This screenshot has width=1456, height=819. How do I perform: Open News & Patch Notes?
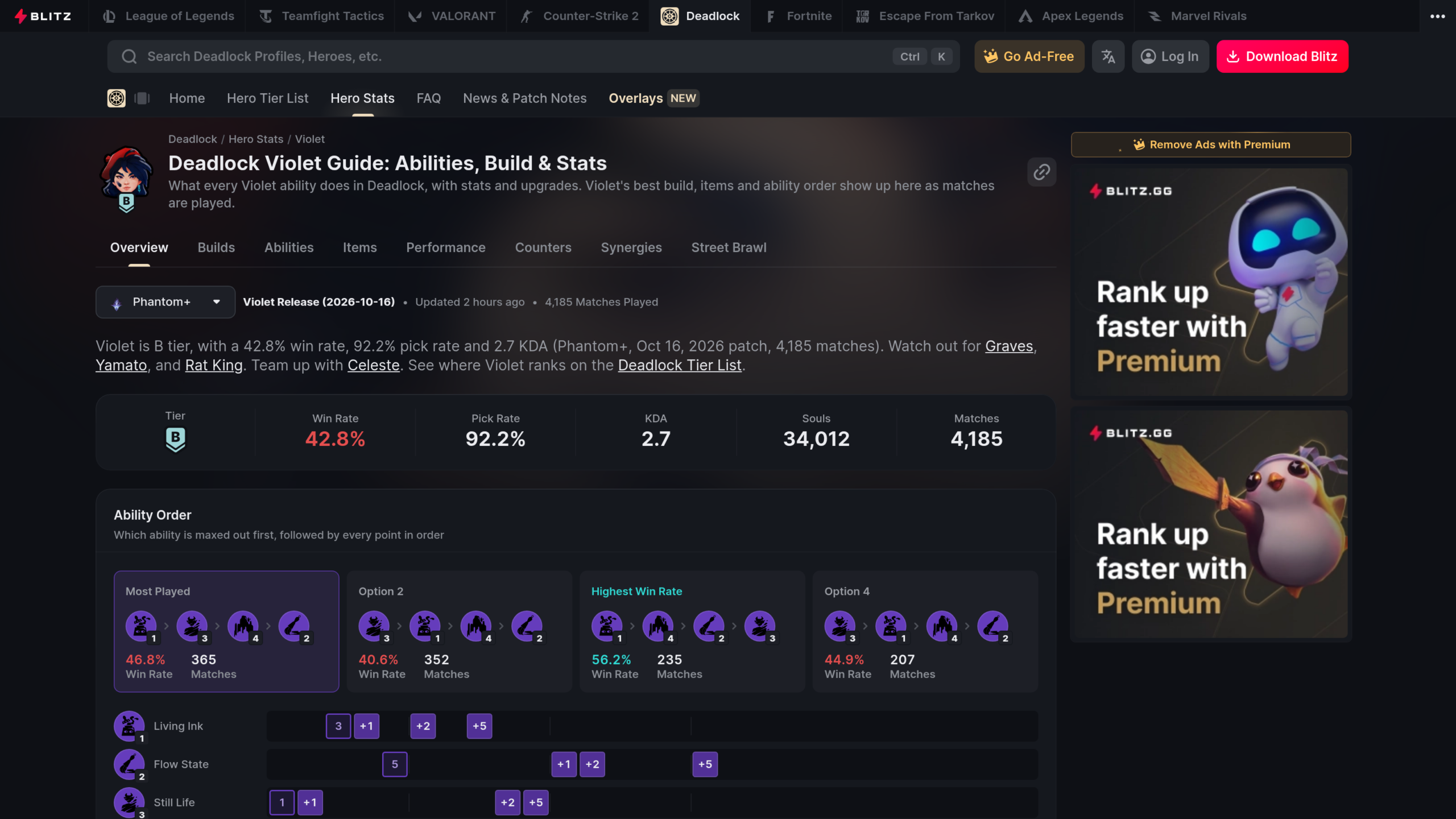tap(524, 98)
